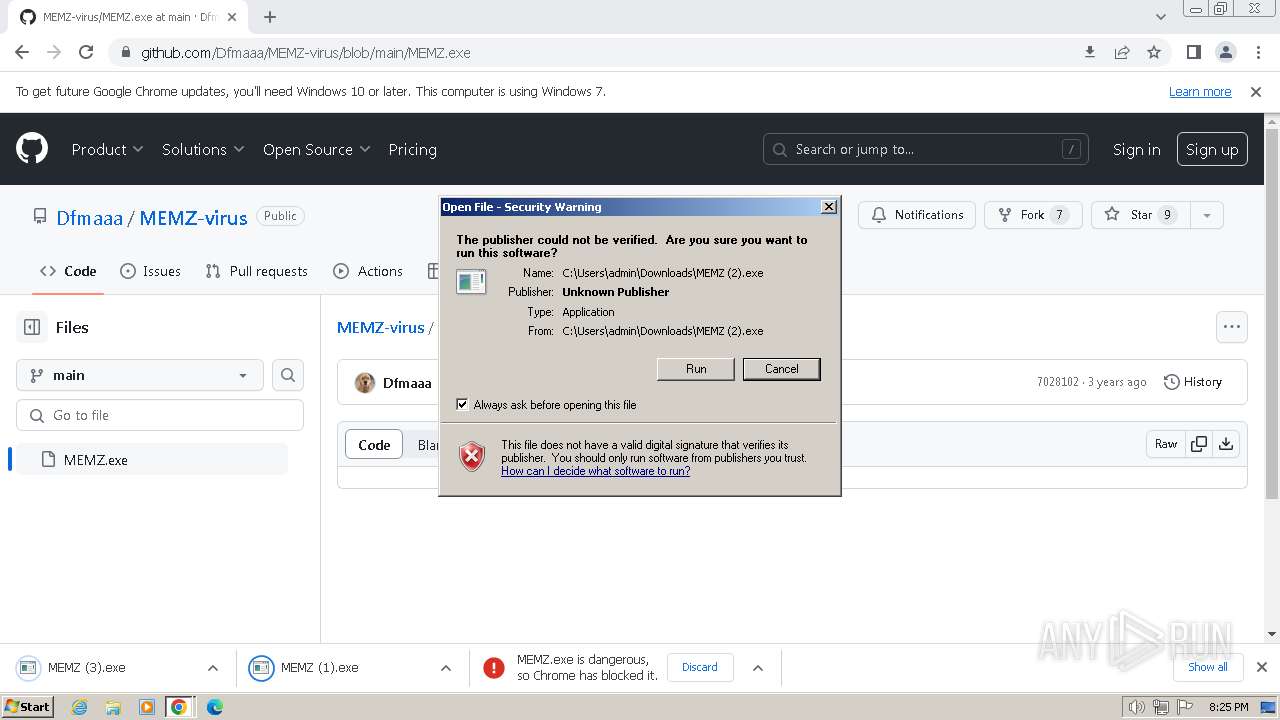The height and width of the screenshot is (720, 1280).
Task: Open the Actions tab
Action: pyautogui.click(x=368, y=271)
